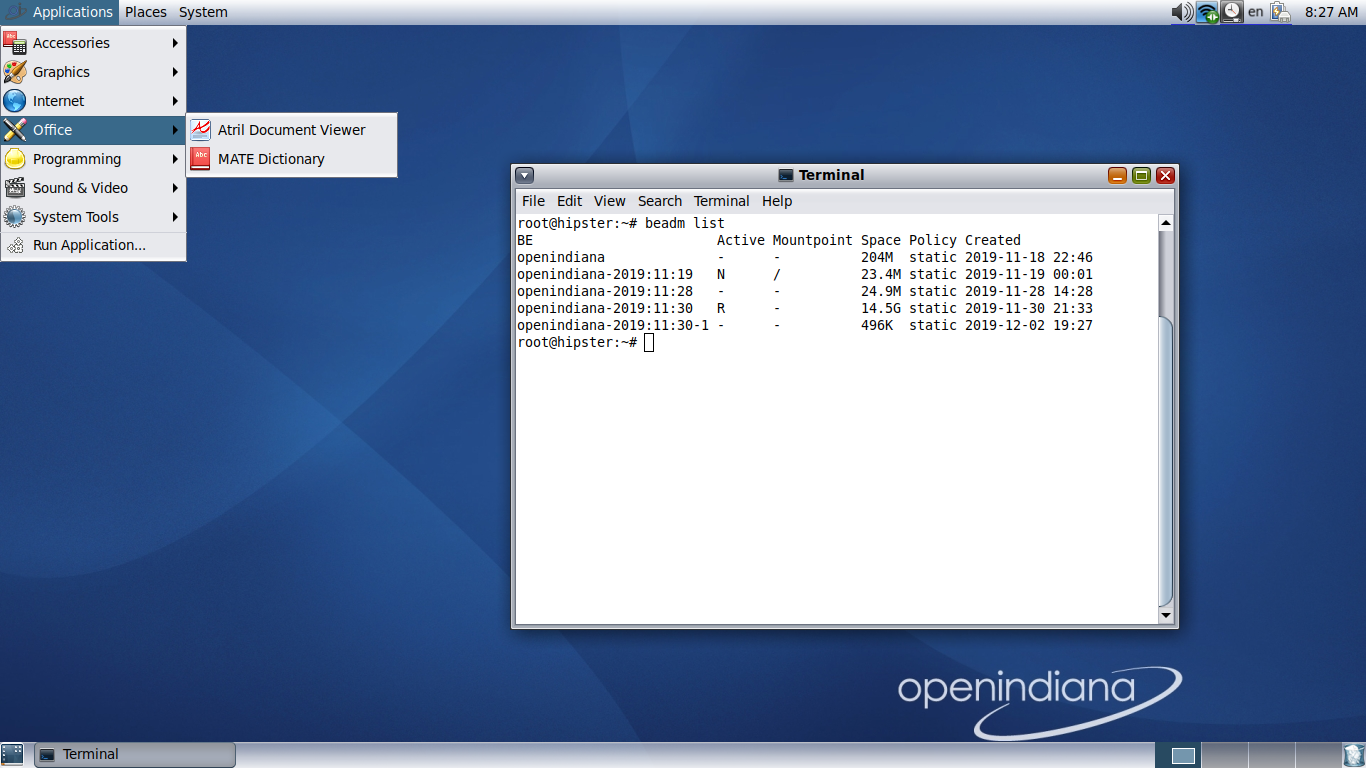The height and width of the screenshot is (768, 1366).
Task: Open Terminal's Help menu
Action: tap(777, 201)
